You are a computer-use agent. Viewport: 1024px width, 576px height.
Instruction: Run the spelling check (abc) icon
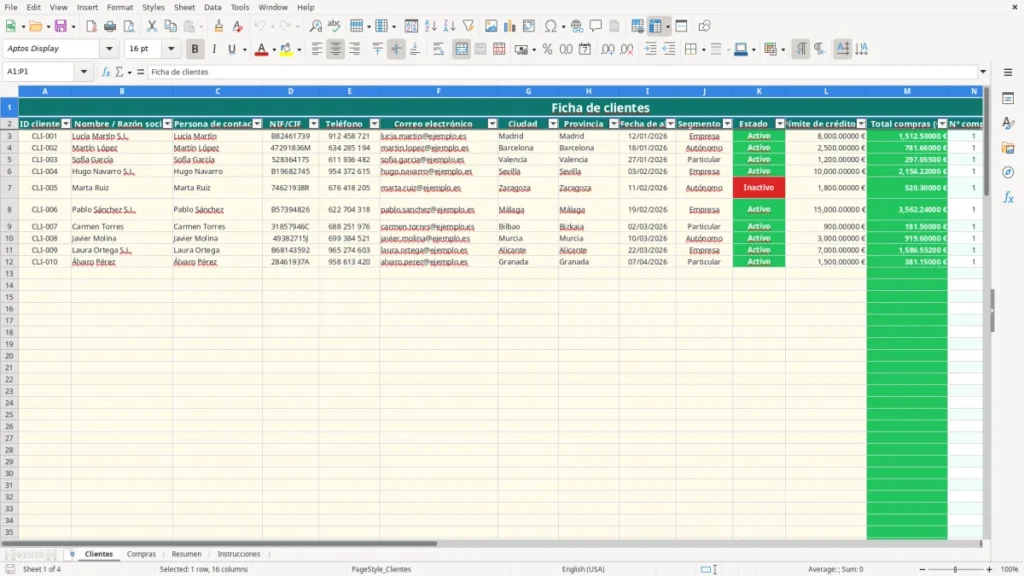point(334,26)
